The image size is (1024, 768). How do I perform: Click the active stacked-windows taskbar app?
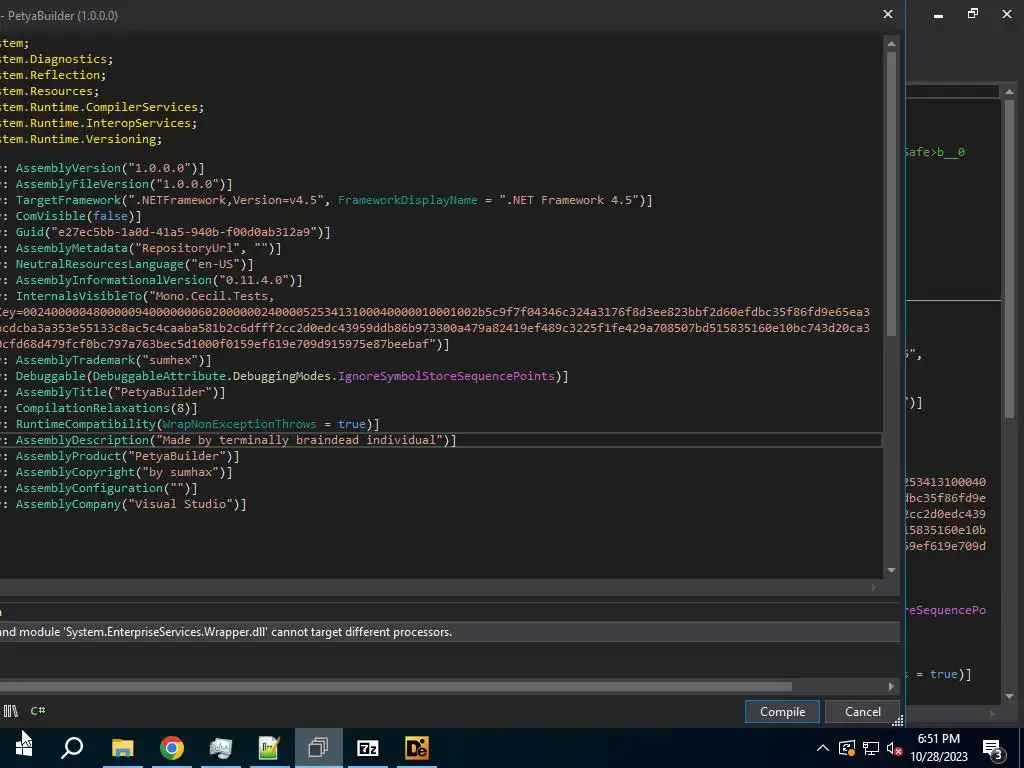pyautogui.click(x=318, y=748)
